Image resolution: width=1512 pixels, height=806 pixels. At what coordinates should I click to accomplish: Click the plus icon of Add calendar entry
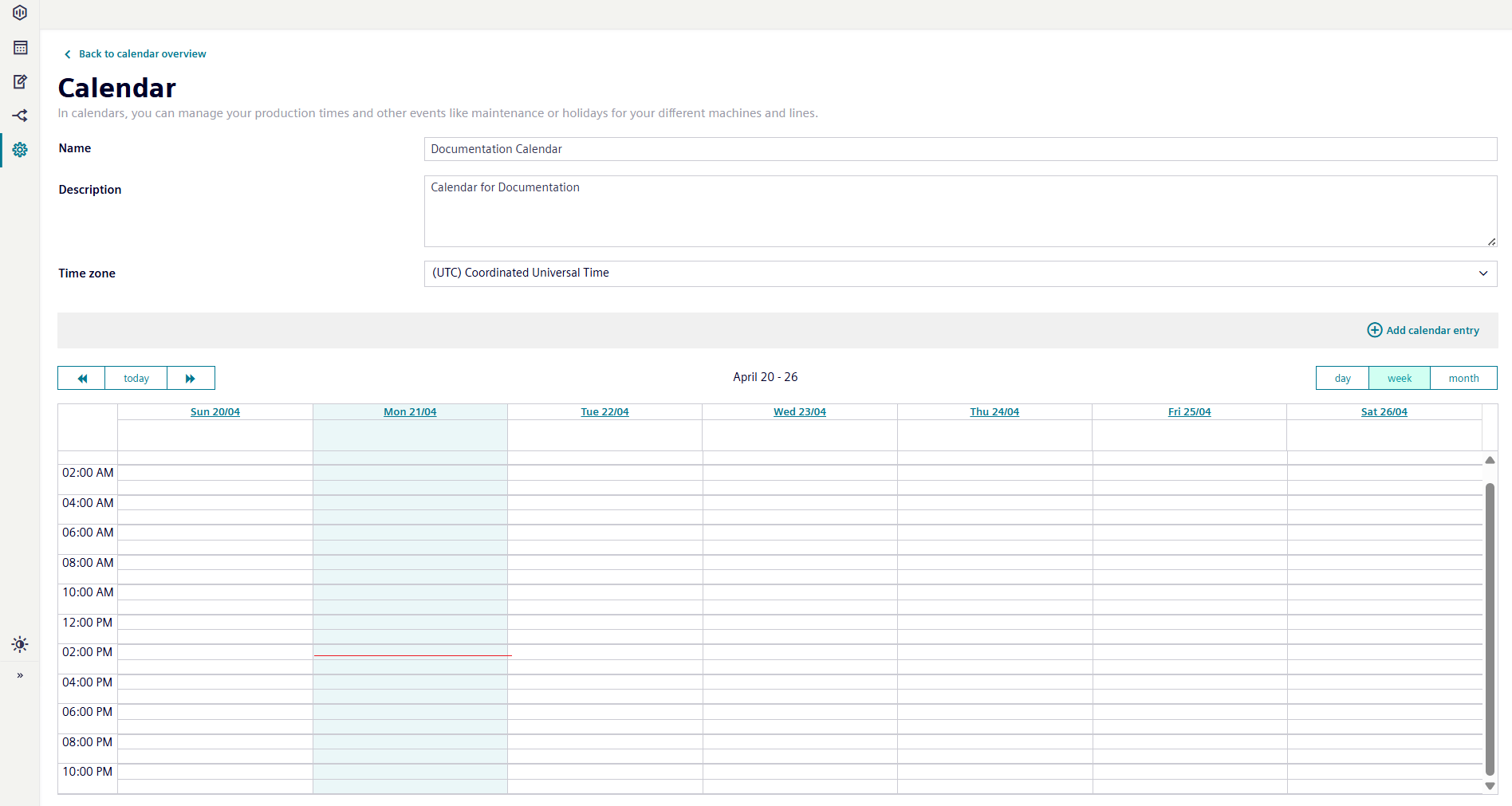(1375, 330)
